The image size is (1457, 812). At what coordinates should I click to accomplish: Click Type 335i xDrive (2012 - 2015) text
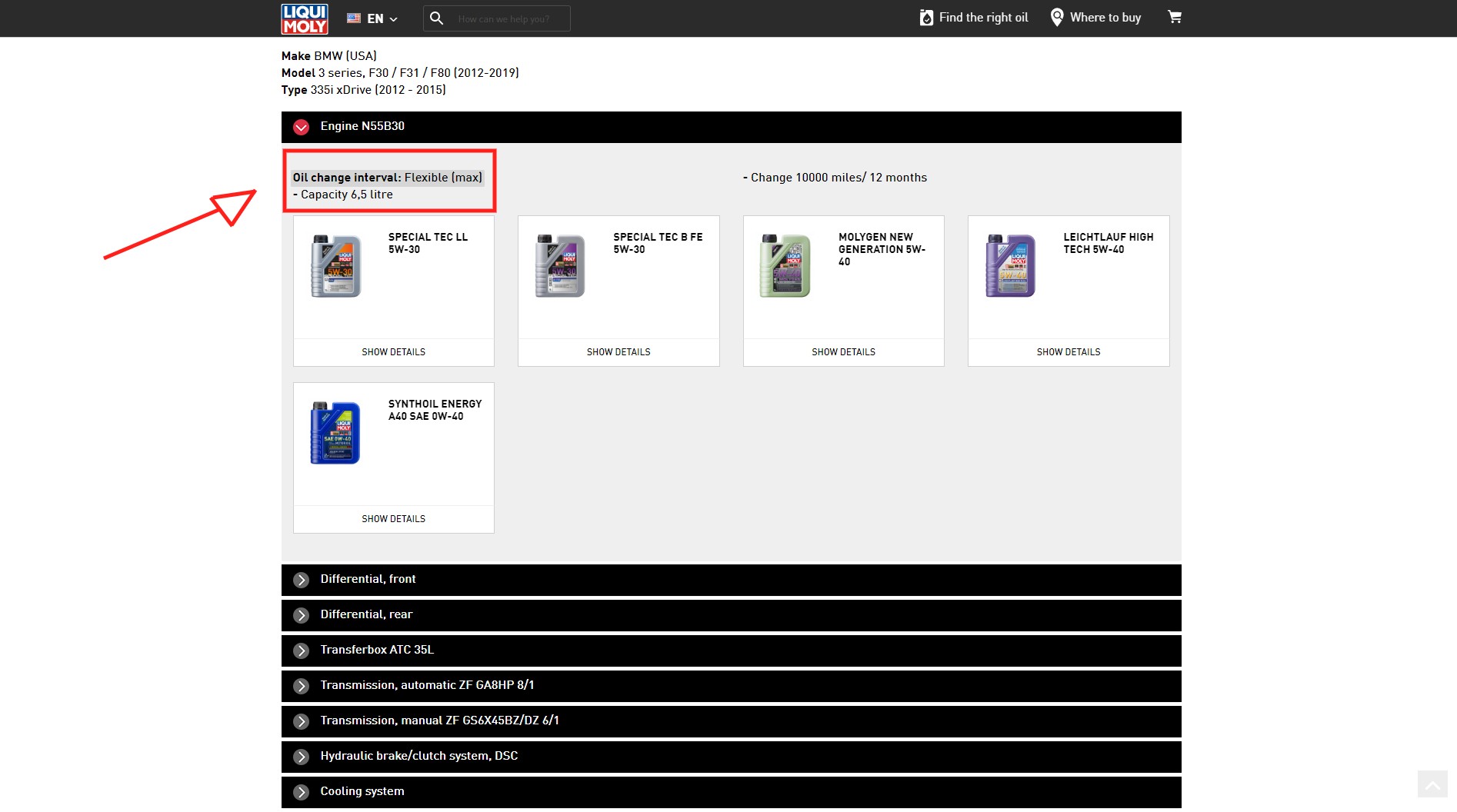(364, 90)
